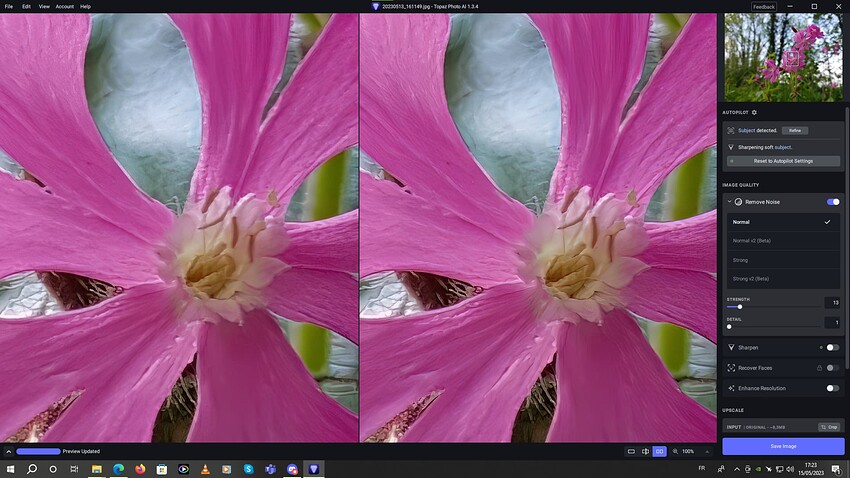The width and height of the screenshot is (850, 478).
Task: Click the Topaz logo in title bar
Action: (x=375, y=7)
